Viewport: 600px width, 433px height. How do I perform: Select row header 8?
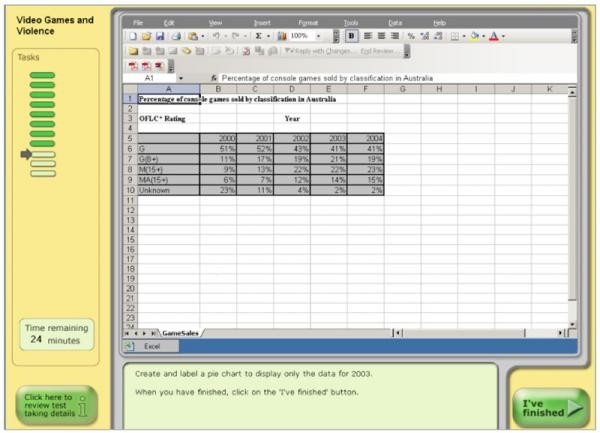pos(130,169)
